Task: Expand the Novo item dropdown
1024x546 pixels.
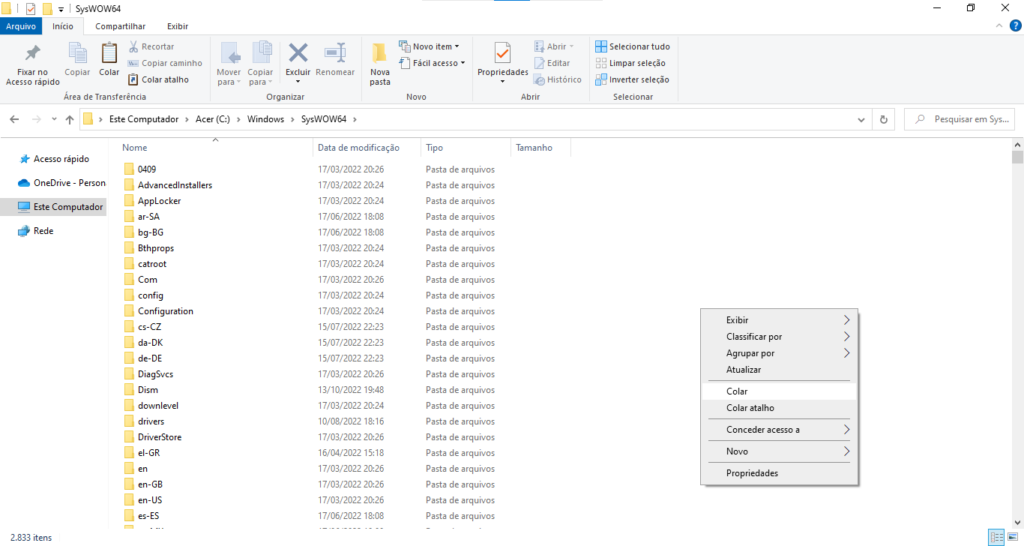Action: pos(429,46)
